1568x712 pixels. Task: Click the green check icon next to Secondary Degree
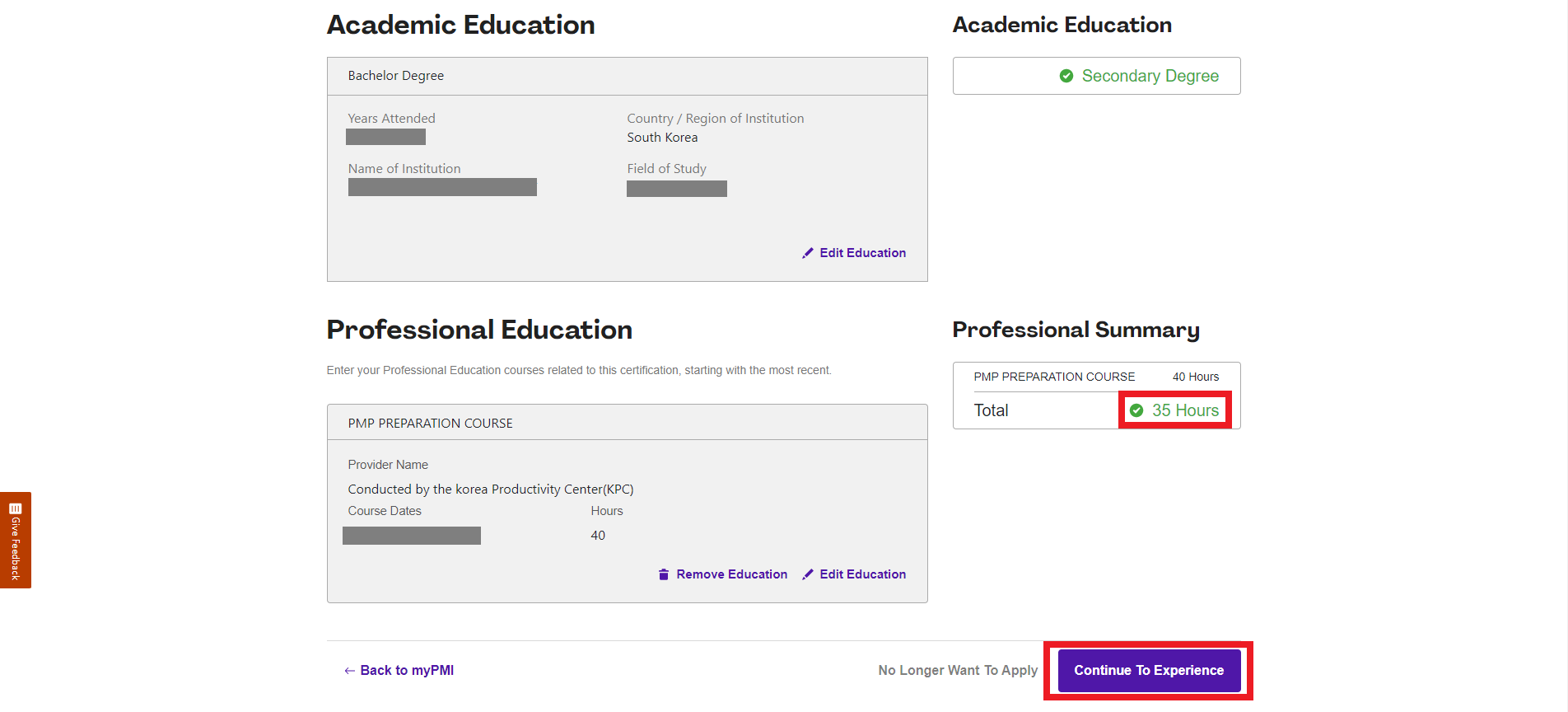(1066, 76)
